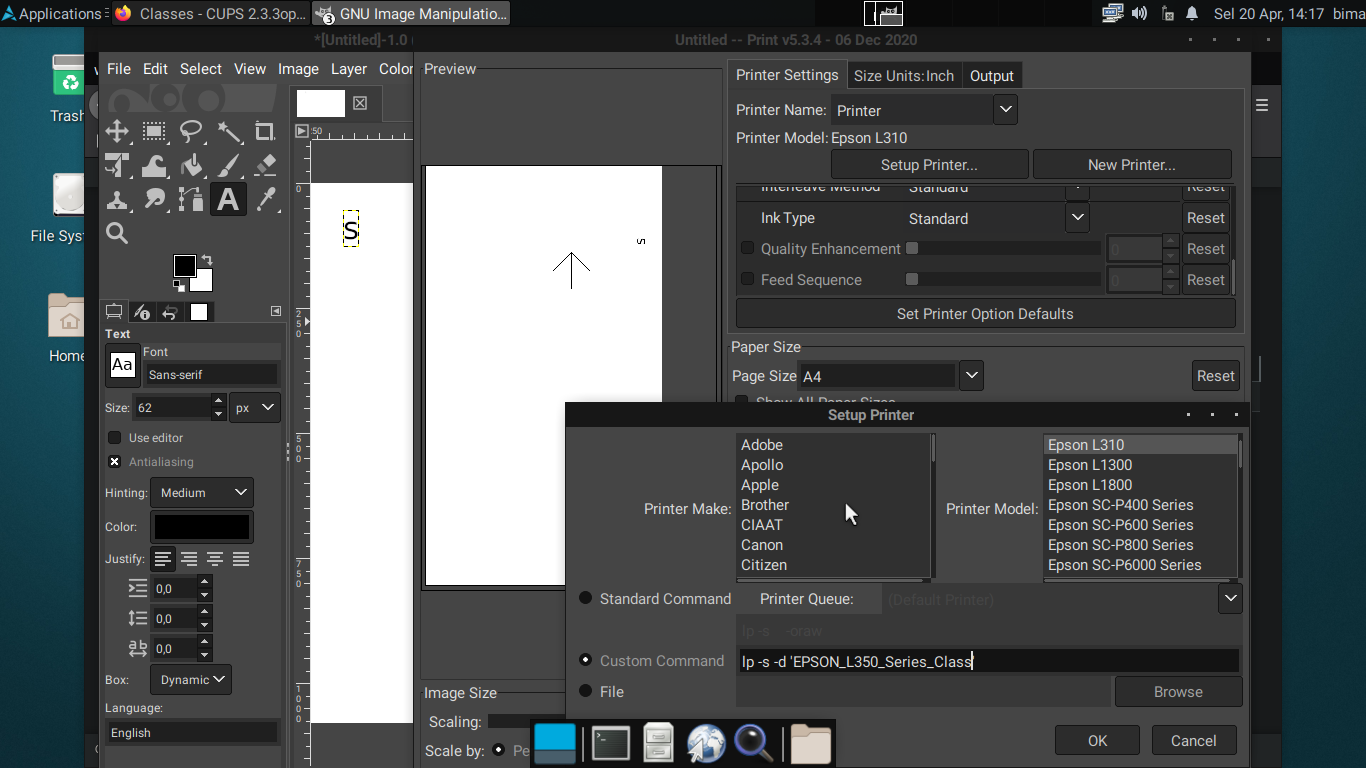Swap foreground and background colors
The width and height of the screenshot is (1366, 768).
click(206, 260)
